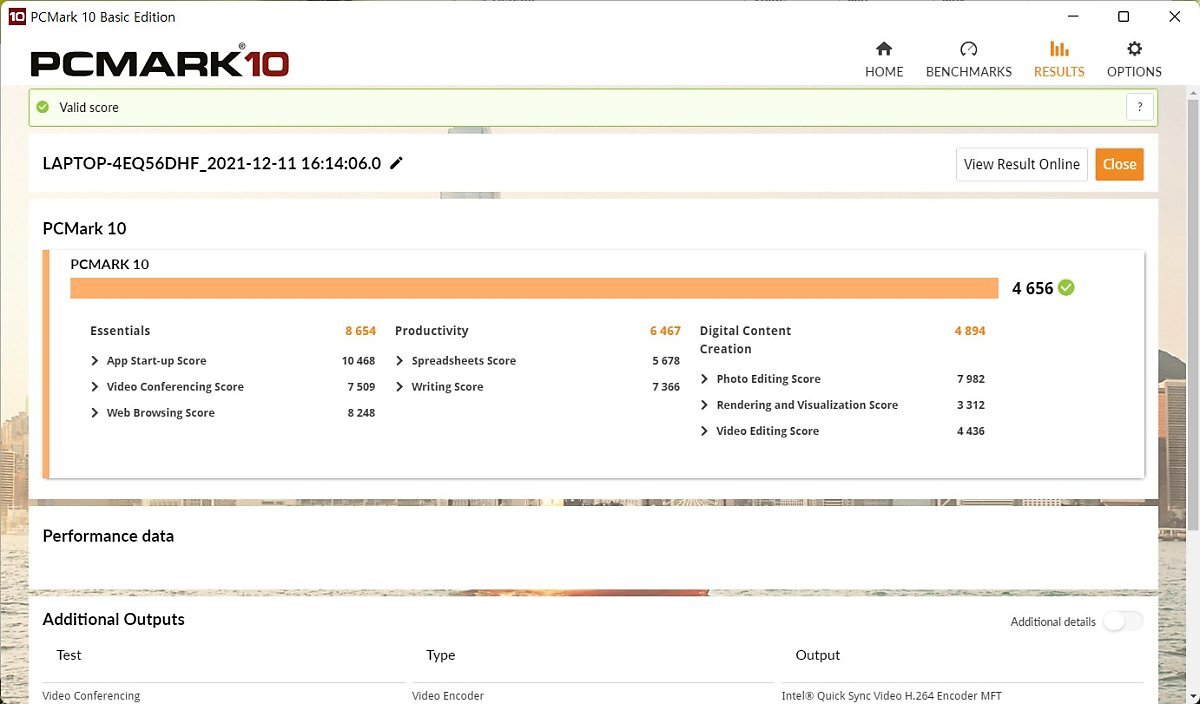This screenshot has width=1200, height=704.
Task: Click the question mark help button
Action: click(x=1139, y=107)
